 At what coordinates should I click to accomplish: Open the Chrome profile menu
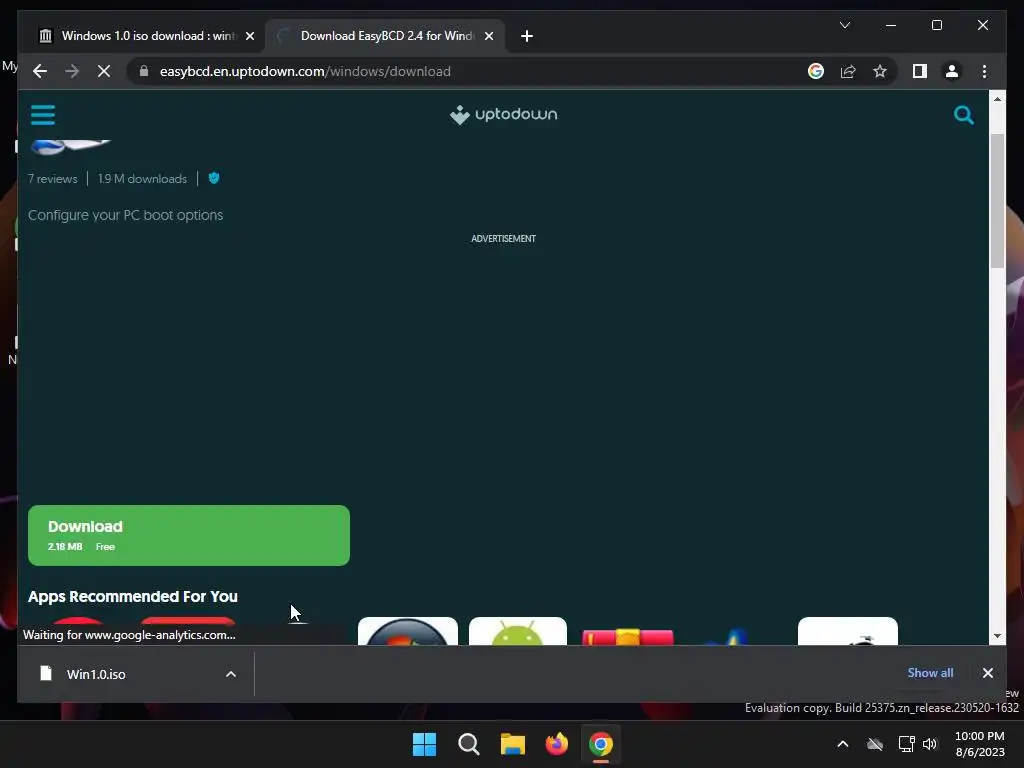952,71
